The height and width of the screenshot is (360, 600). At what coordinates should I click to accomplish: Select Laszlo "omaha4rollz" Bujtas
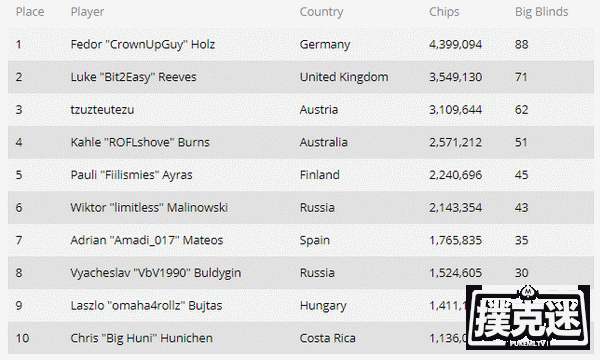click(146, 306)
